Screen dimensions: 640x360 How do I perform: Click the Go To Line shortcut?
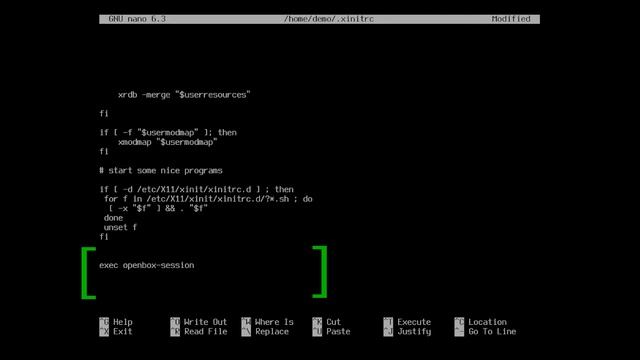click(485, 331)
